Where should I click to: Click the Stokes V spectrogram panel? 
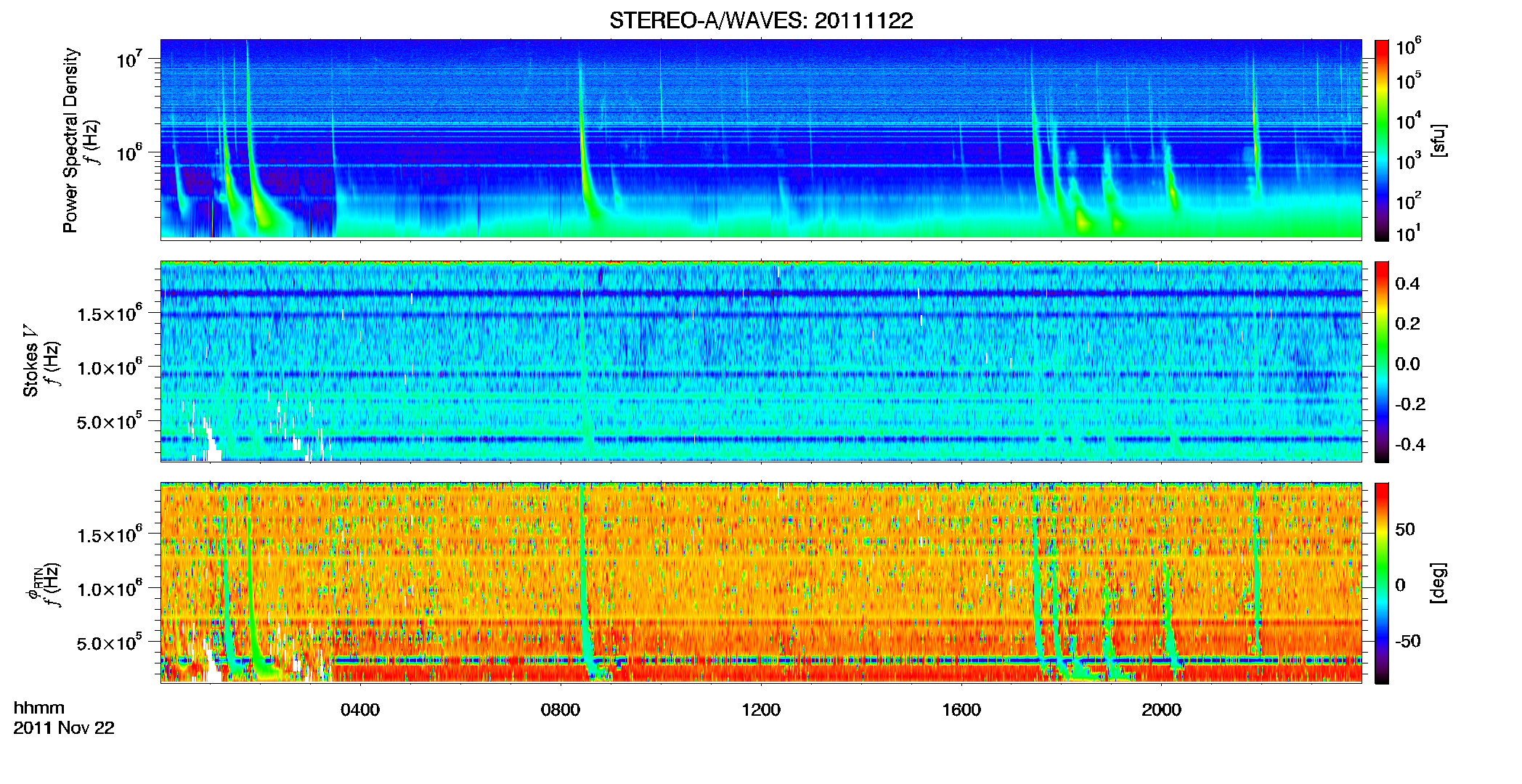tap(761, 361)
